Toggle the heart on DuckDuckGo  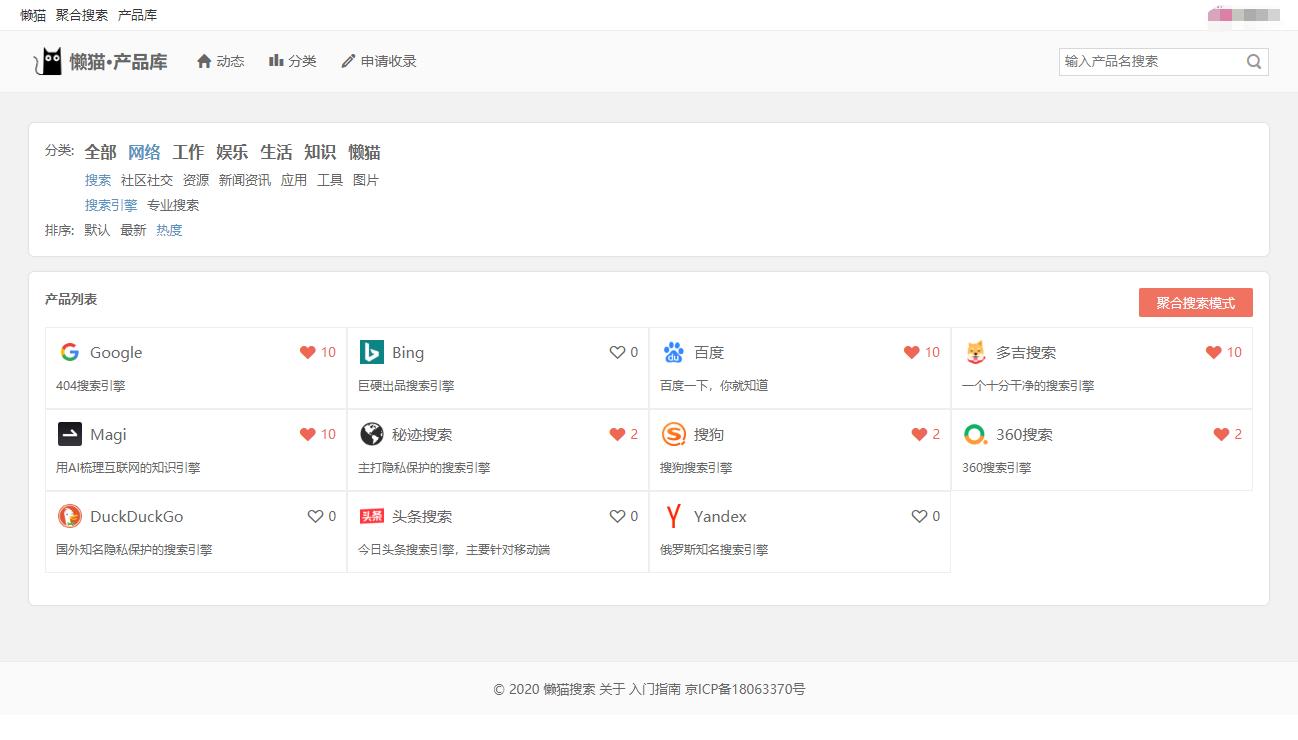[315, 516]
